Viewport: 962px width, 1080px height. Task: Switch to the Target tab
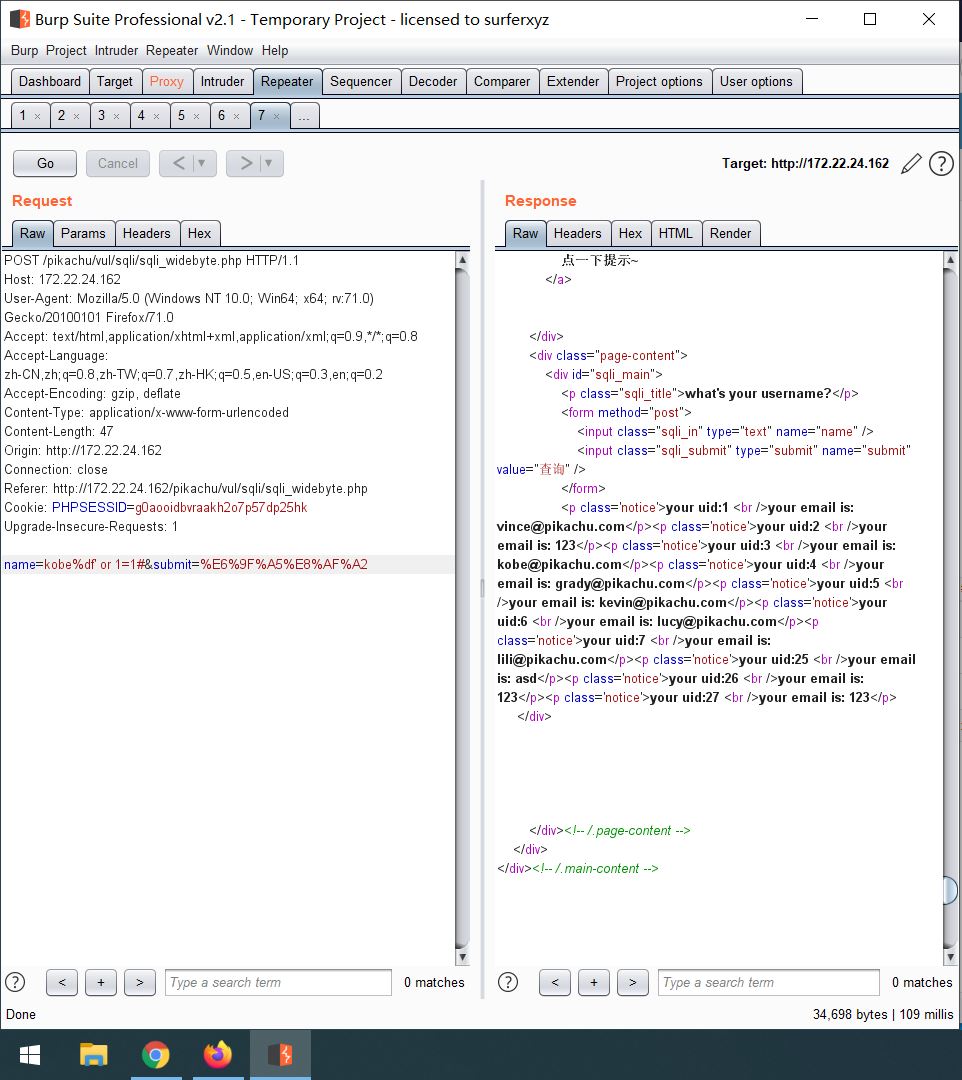pos(114,81)
